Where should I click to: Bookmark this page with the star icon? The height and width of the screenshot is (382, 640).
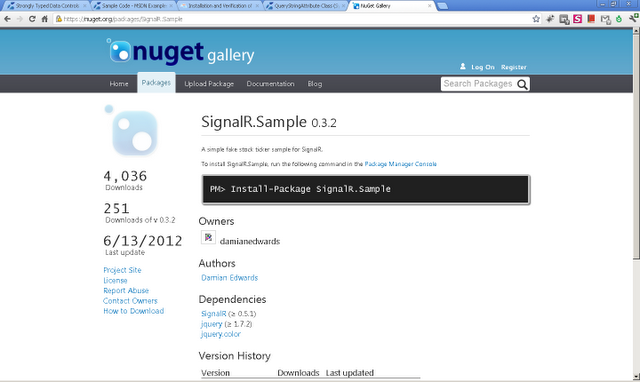tap(536, 19)
